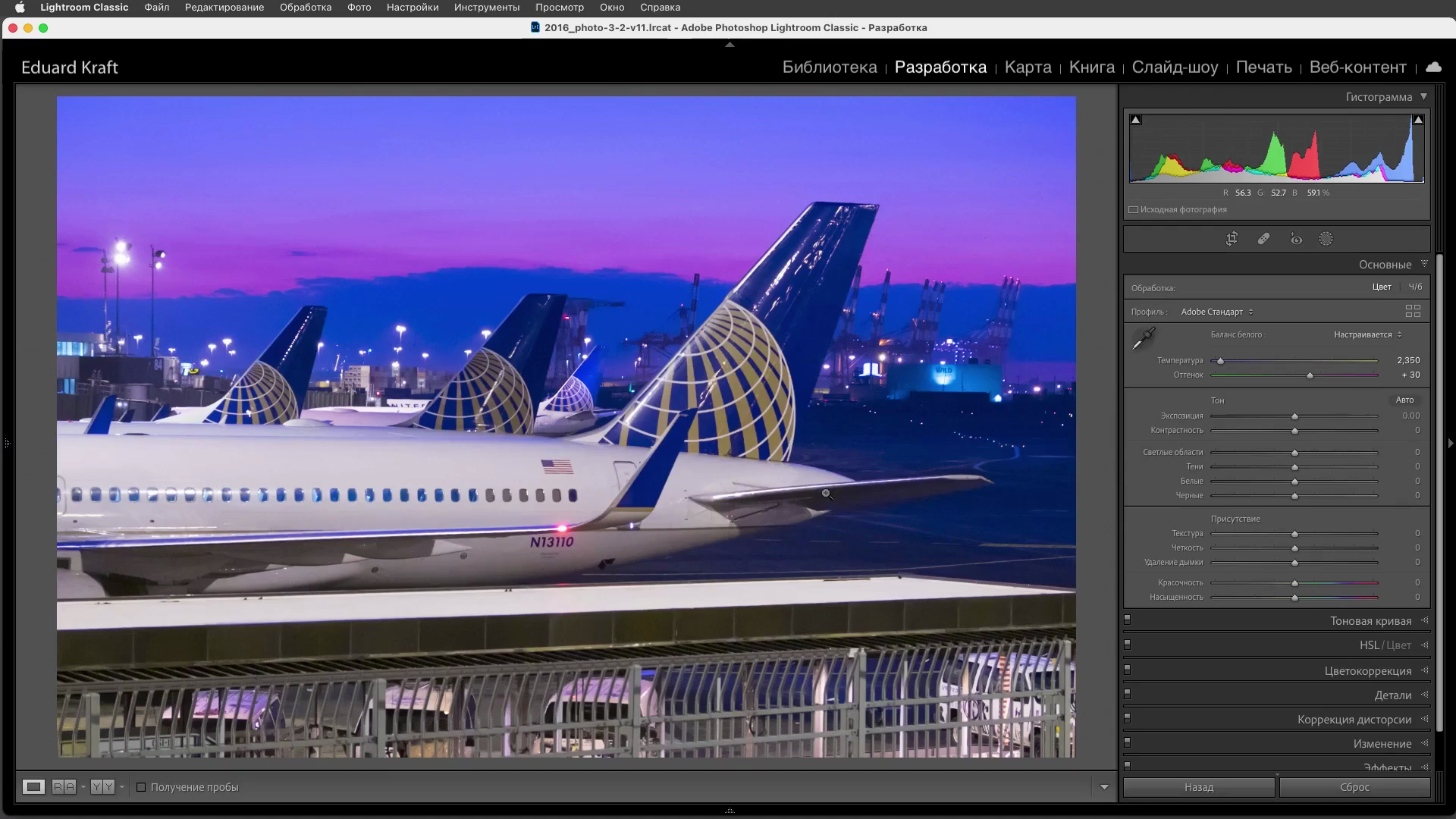Click the Сброс button
Image resolution: width=1456 pixels, height=819 pixels.
tap(1354, 787)
